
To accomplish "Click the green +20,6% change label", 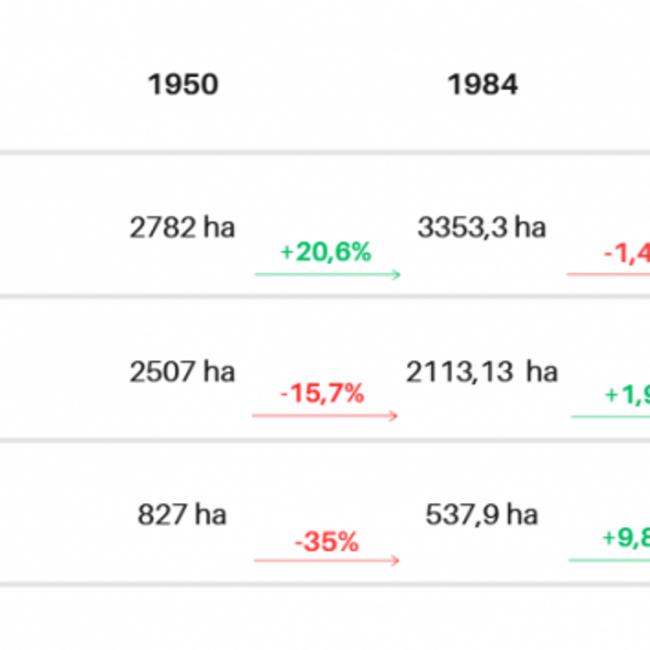I will coord(326,252).
